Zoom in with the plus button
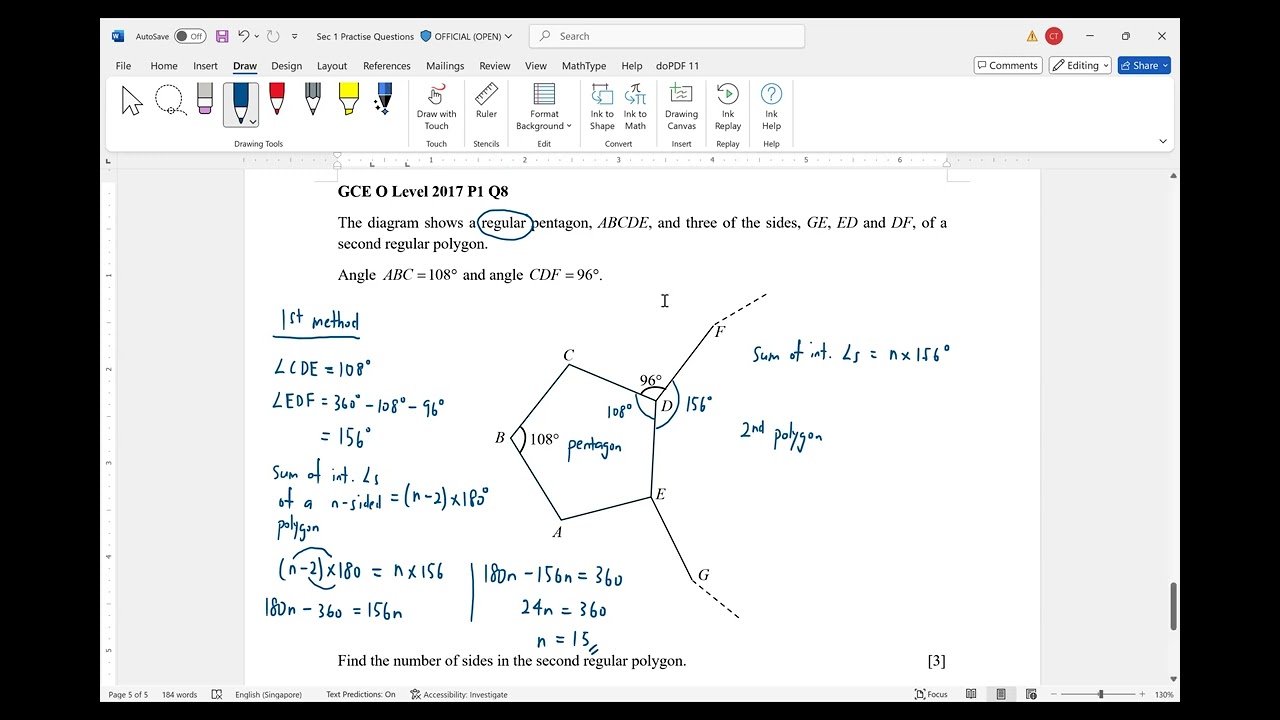This screenshot has width=1280, height=720. 1142,694
